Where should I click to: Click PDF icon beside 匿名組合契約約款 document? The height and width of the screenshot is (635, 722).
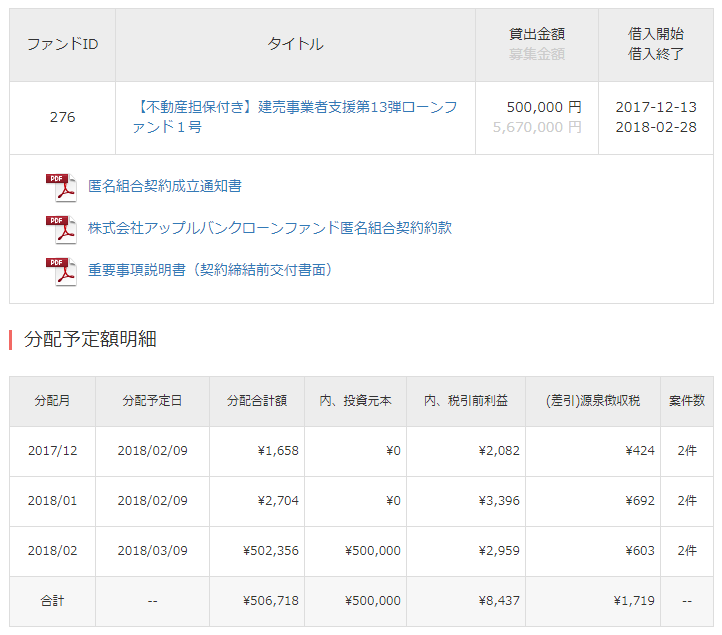pyautogui.click(x=60, y=229)
